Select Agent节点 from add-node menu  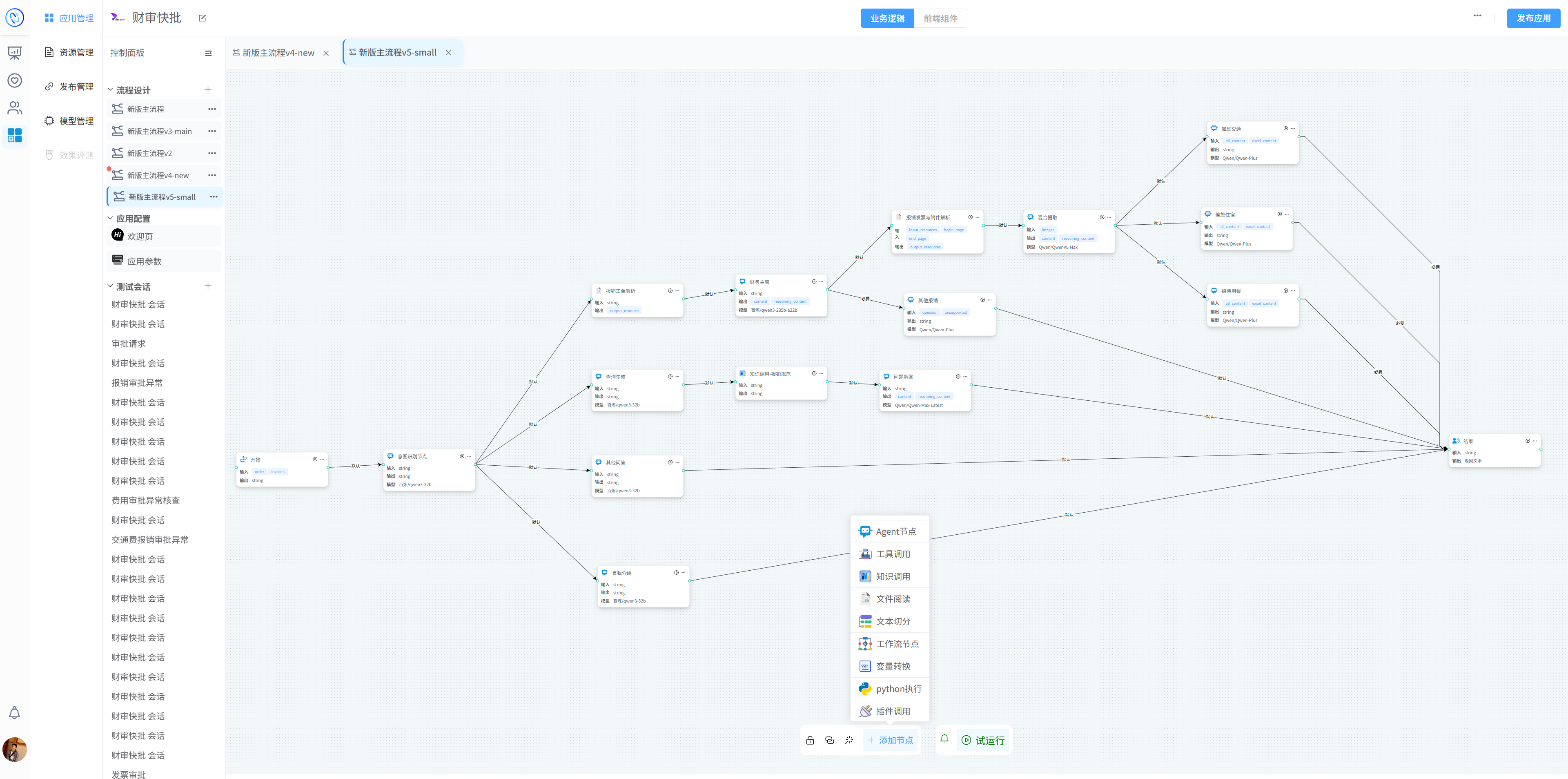pyautogui.click(x=895, y=531)
